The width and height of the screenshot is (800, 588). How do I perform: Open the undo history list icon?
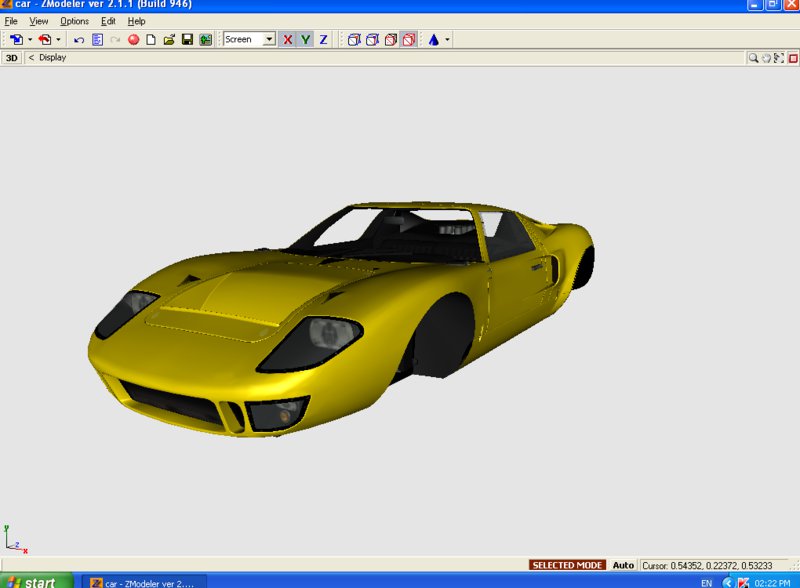point(97,40)
